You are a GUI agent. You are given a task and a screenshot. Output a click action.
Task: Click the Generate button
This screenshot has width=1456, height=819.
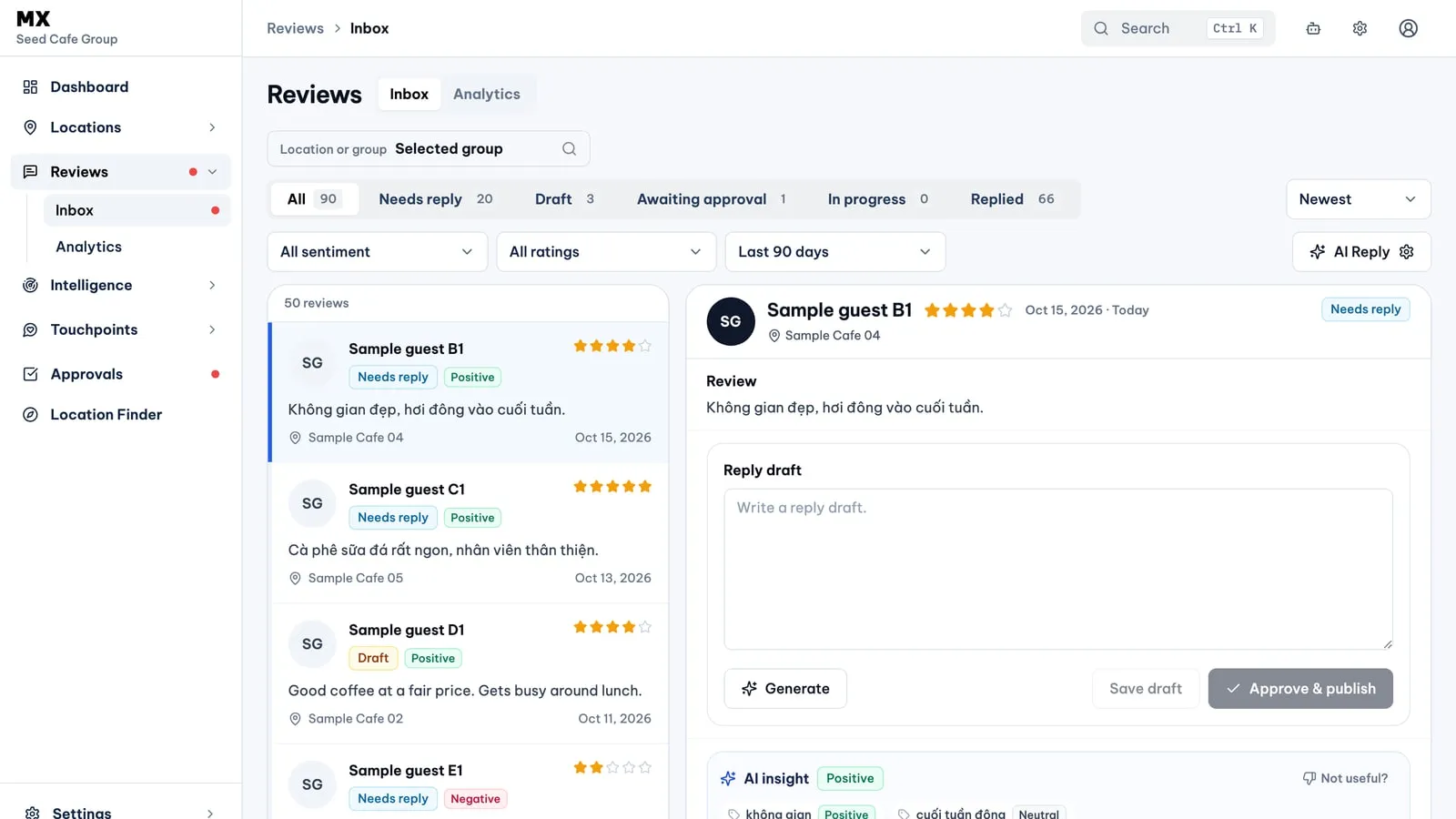click(785, 689)
